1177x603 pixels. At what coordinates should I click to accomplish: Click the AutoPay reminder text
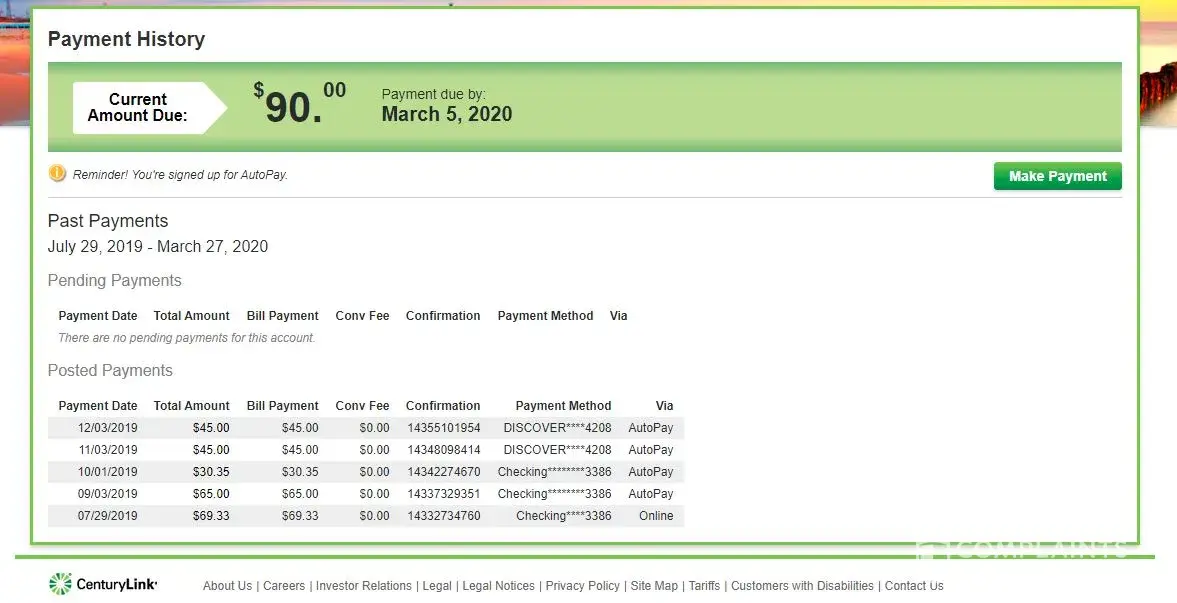tap(180, 174)
